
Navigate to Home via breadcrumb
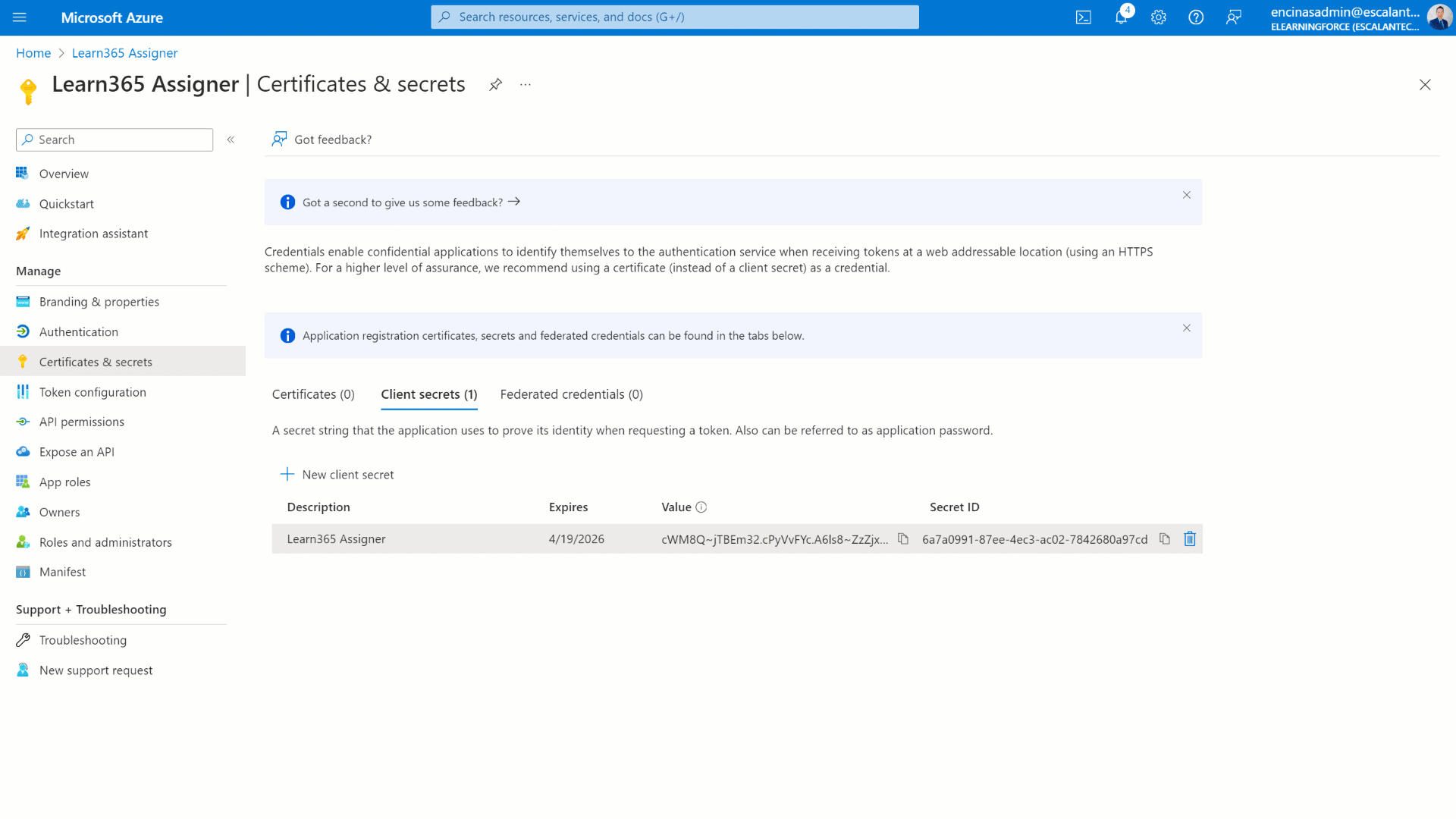point(33,52)
